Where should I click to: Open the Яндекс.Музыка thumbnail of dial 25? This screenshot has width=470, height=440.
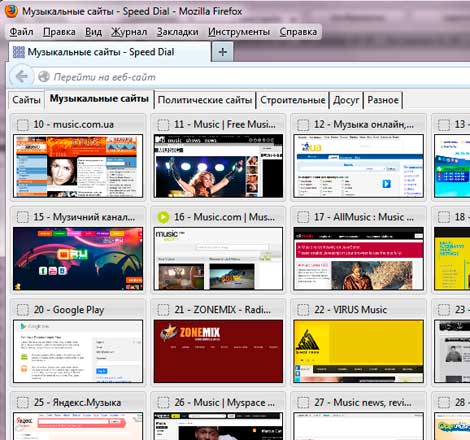[78, 426]
